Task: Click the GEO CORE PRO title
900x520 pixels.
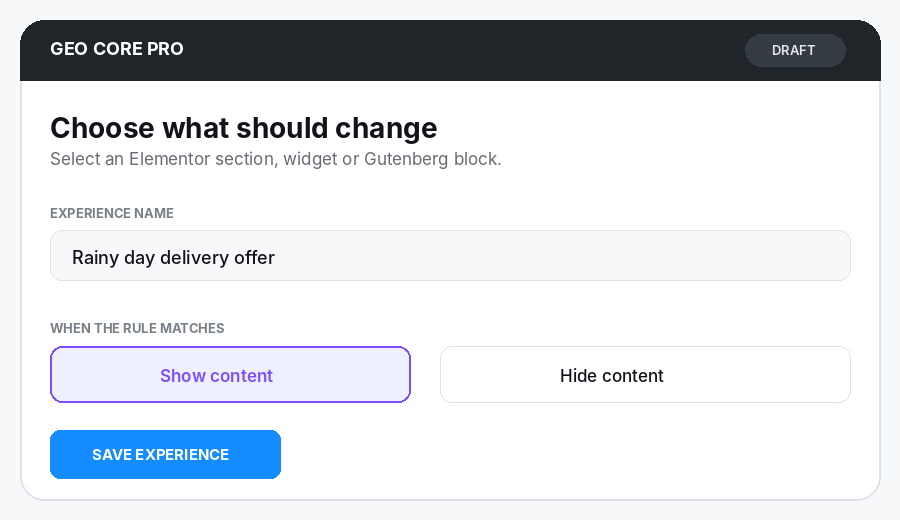Action: [117, 49]
